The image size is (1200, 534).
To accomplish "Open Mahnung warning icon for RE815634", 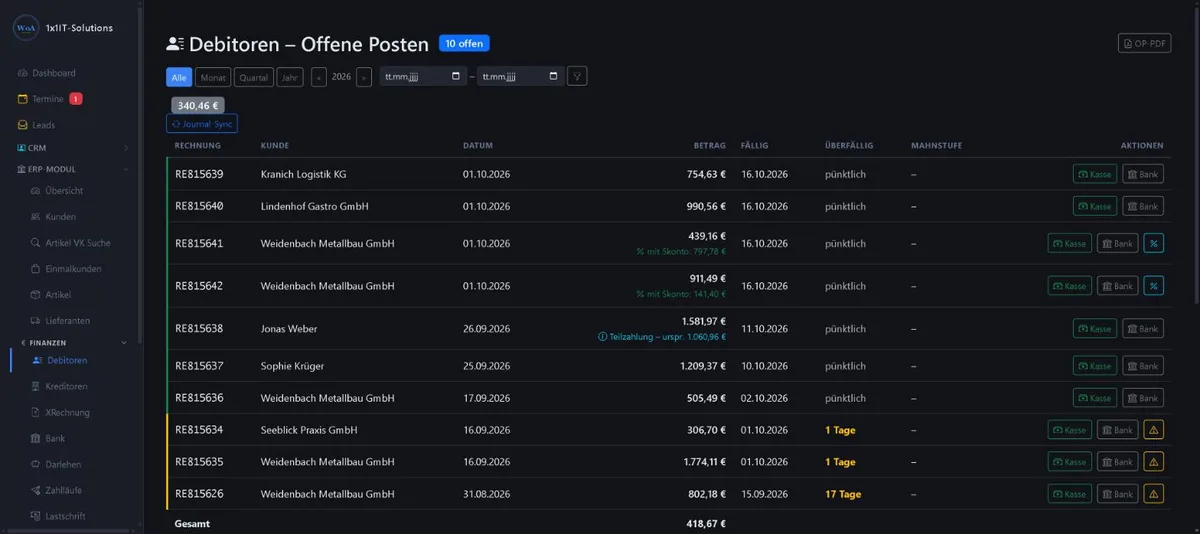I will 1153,430.
